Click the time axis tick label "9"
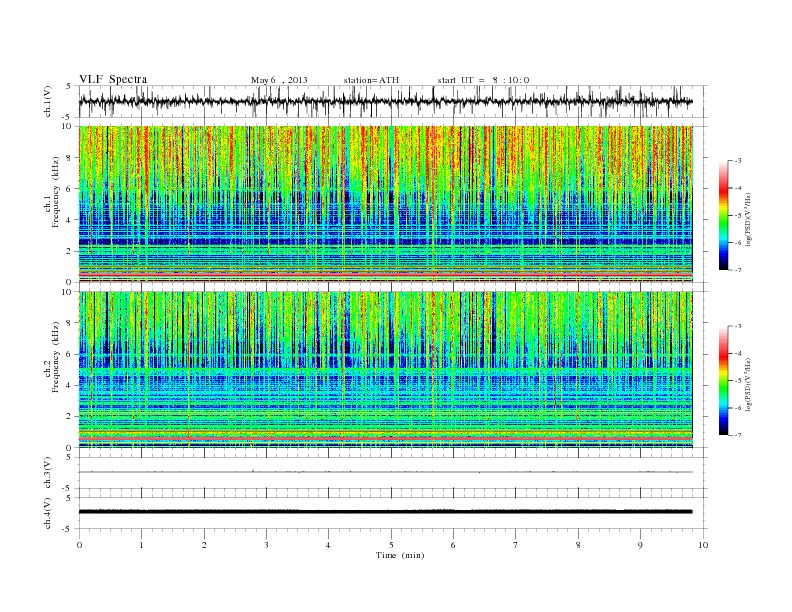The height and width of the screenshot is (612, 792). [x=640, y=545]
